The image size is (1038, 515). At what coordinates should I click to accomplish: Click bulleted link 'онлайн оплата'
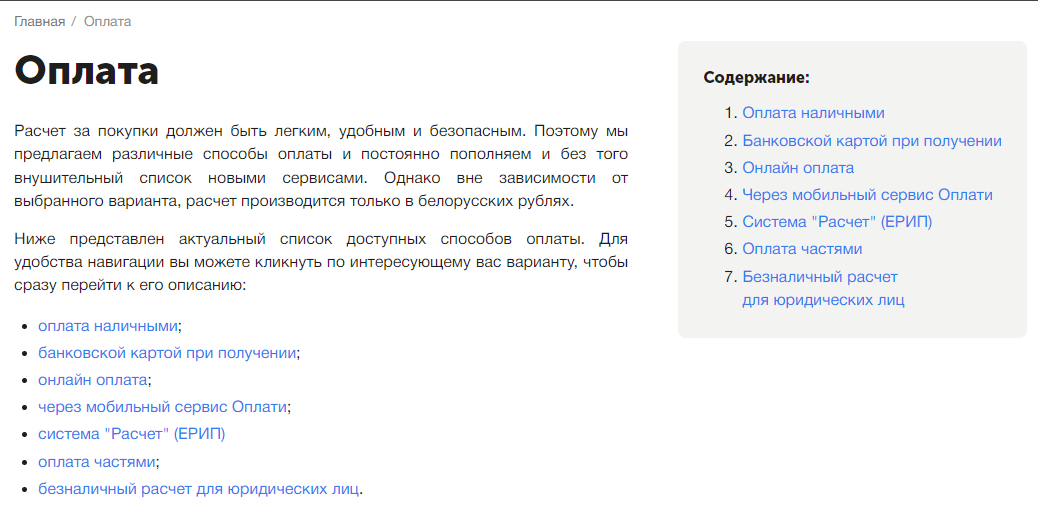93,380
